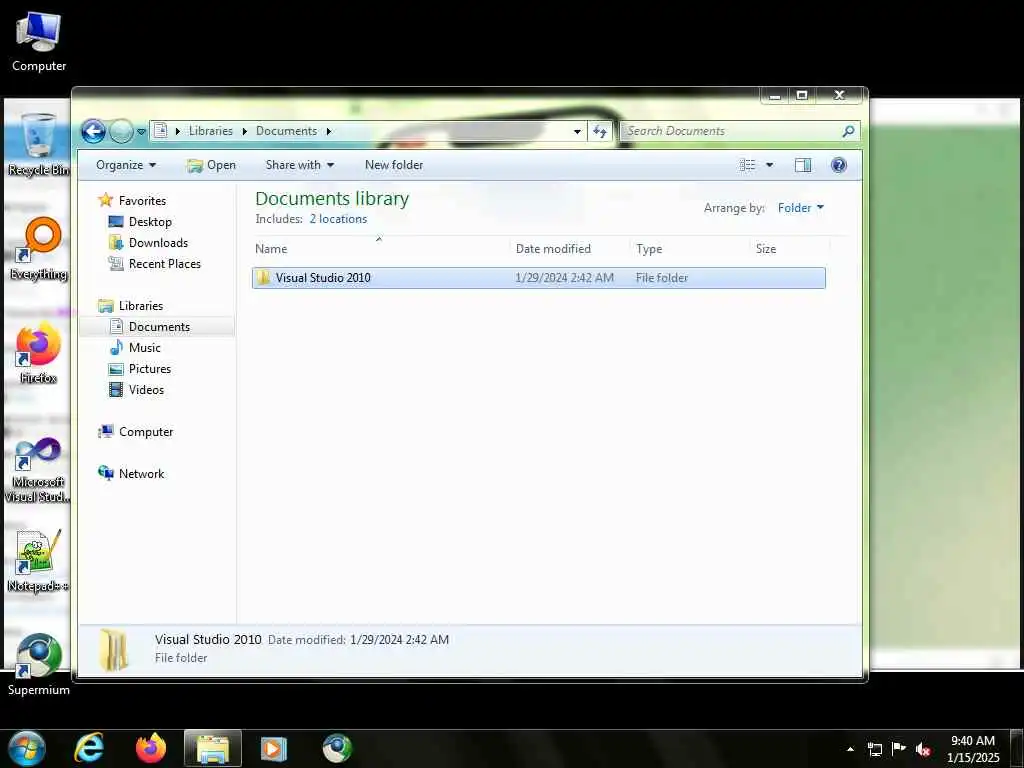Refresh the Documents folder view

(600, 131)
